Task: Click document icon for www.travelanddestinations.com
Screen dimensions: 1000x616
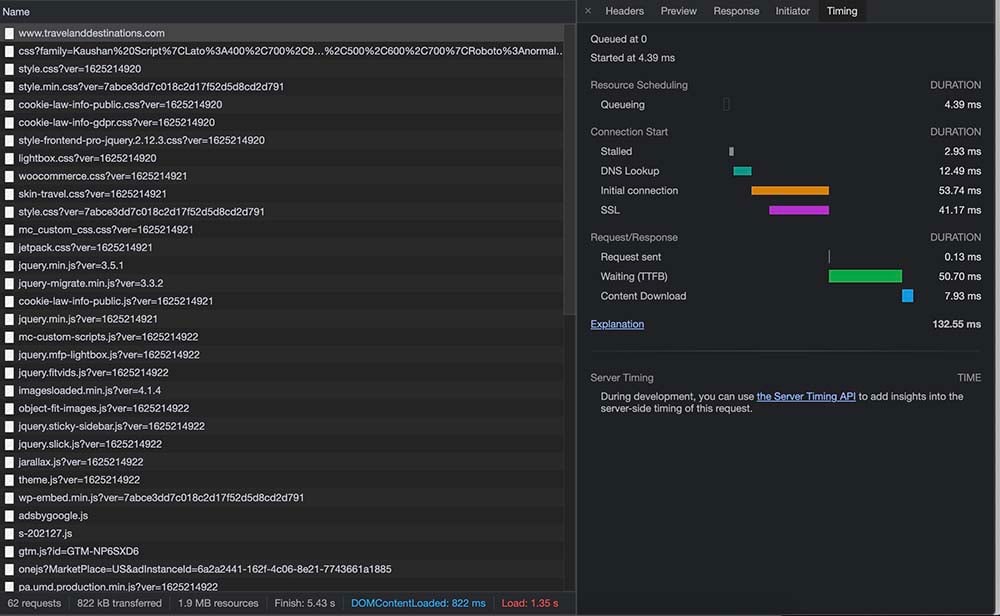Action: tap(9, 33)
